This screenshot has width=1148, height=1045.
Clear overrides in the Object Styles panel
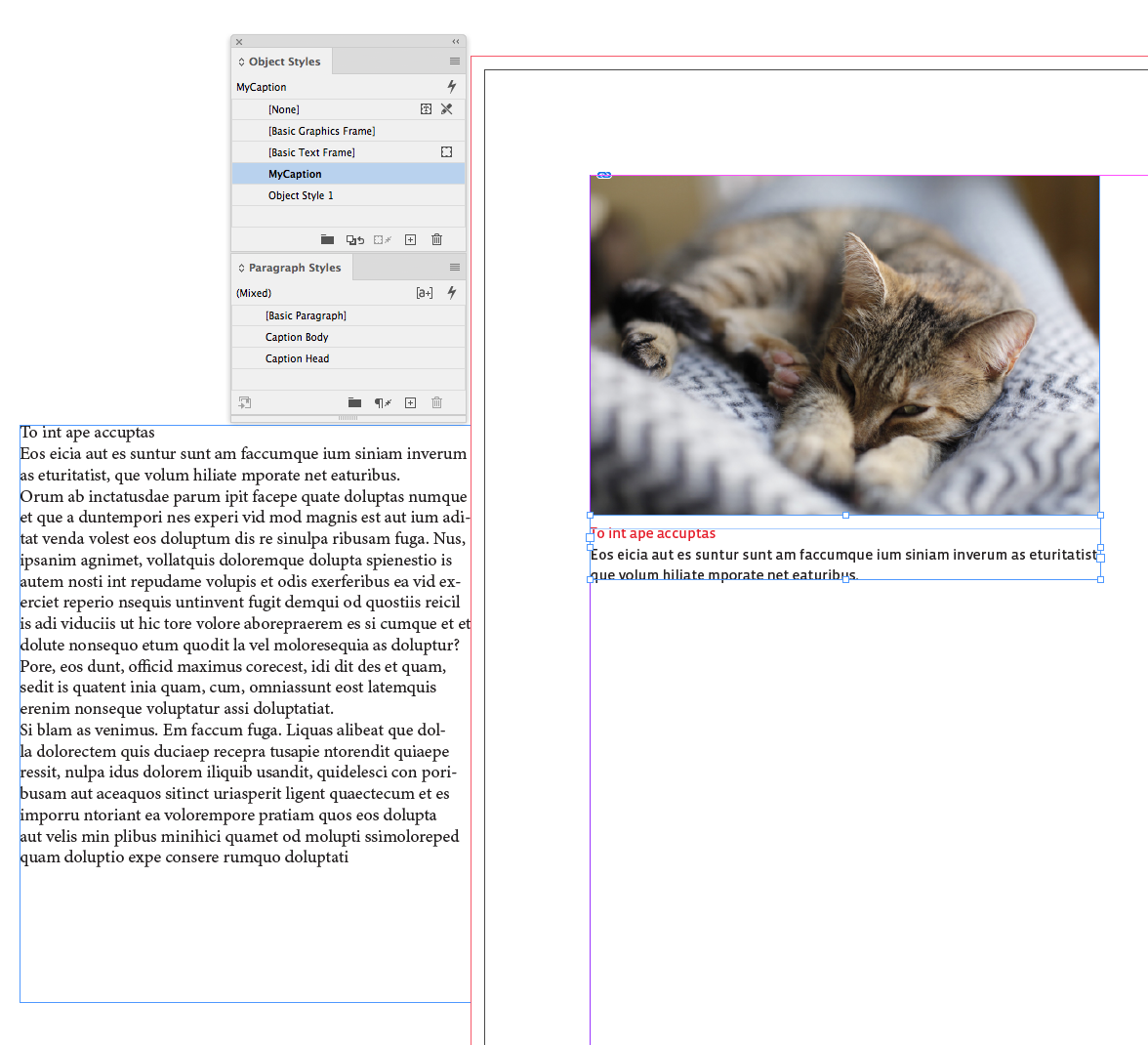click(x=354, y=239)
